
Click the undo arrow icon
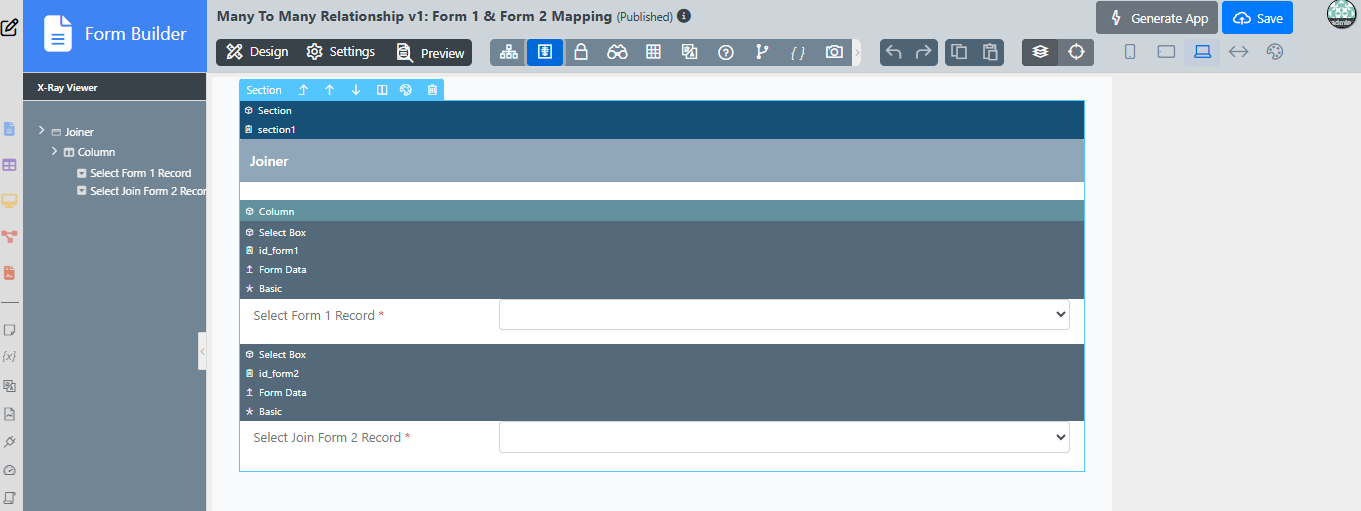point(894,52)
